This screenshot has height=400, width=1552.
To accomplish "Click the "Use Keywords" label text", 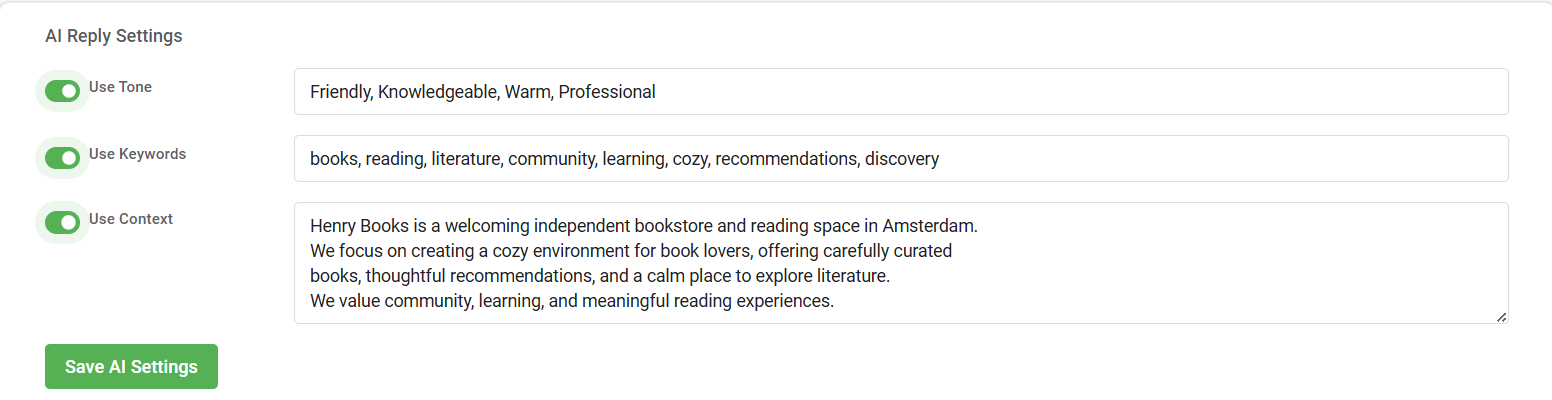I will pos(137,154).
